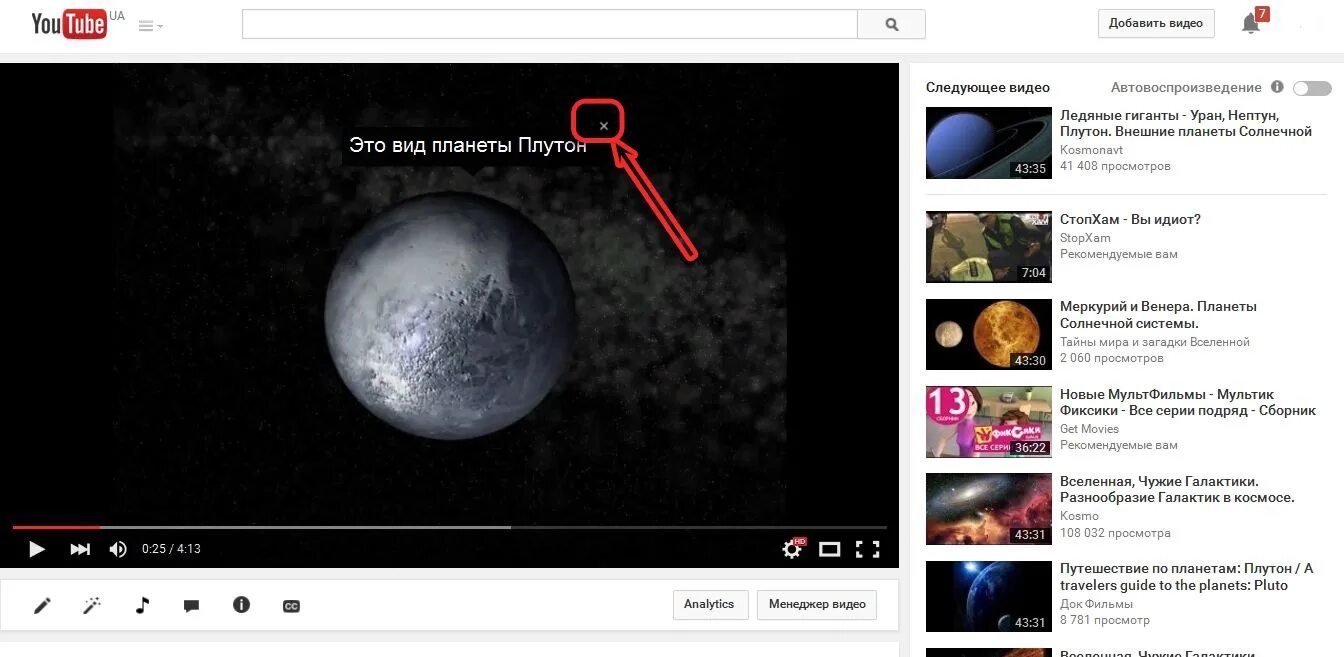Click the Добавить видео button
Image resolution: width=1344 pixels, height=657 pixels.
tap(1156, 24)
